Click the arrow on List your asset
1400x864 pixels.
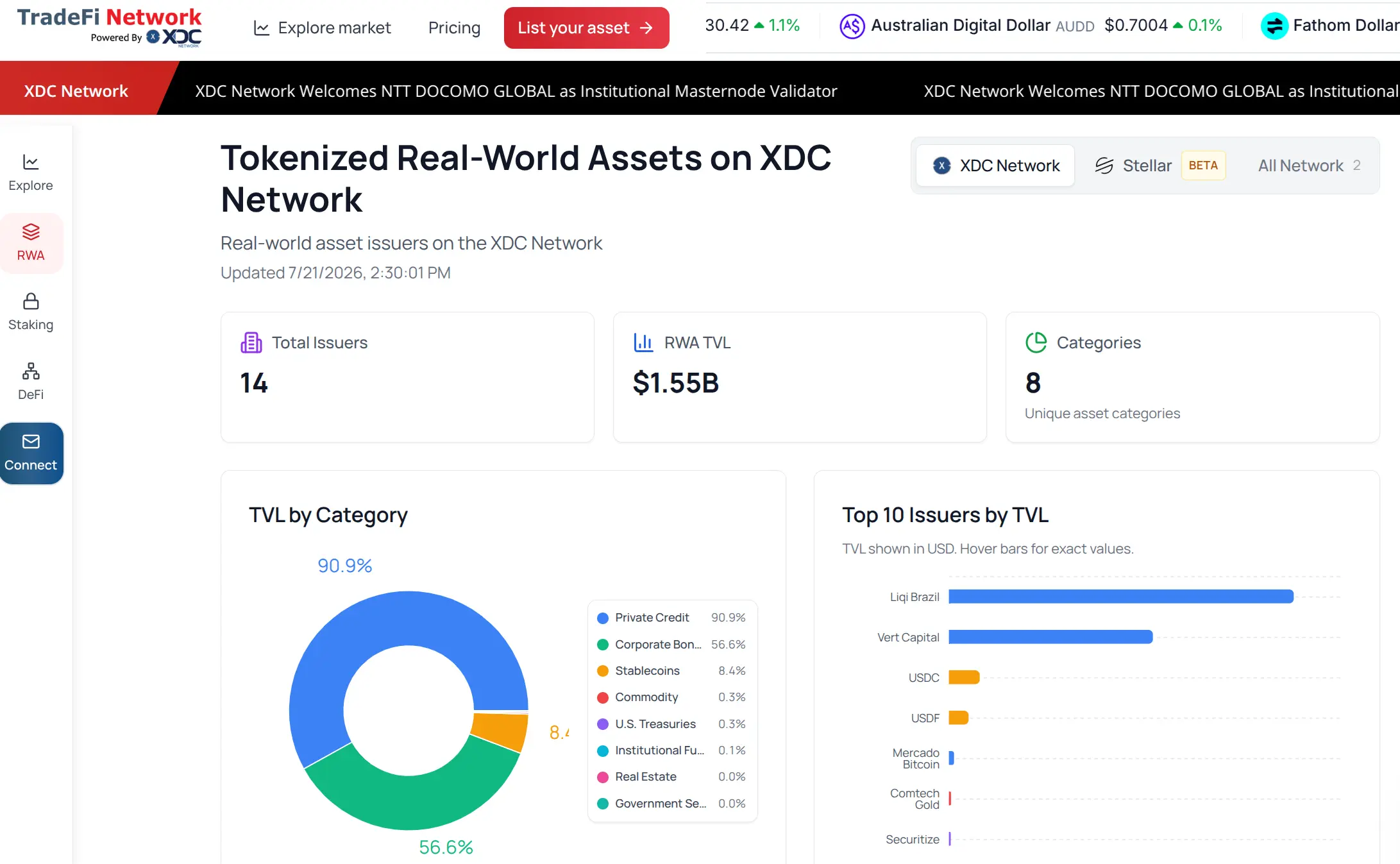pos(646,28)
